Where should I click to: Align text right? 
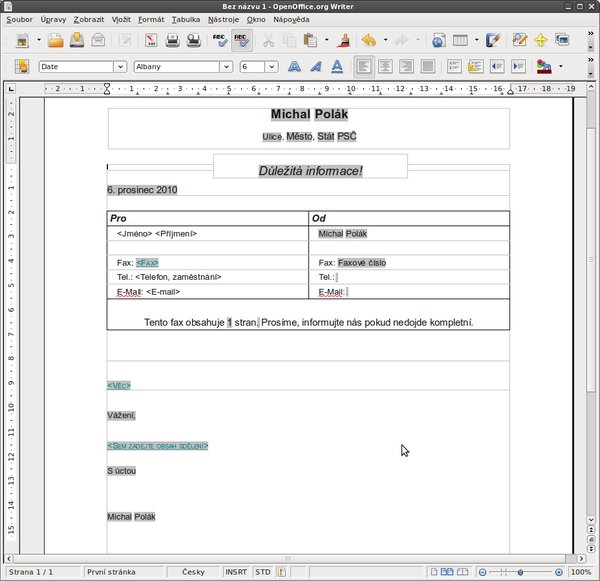pyautogui.click(x=406, y=67)
